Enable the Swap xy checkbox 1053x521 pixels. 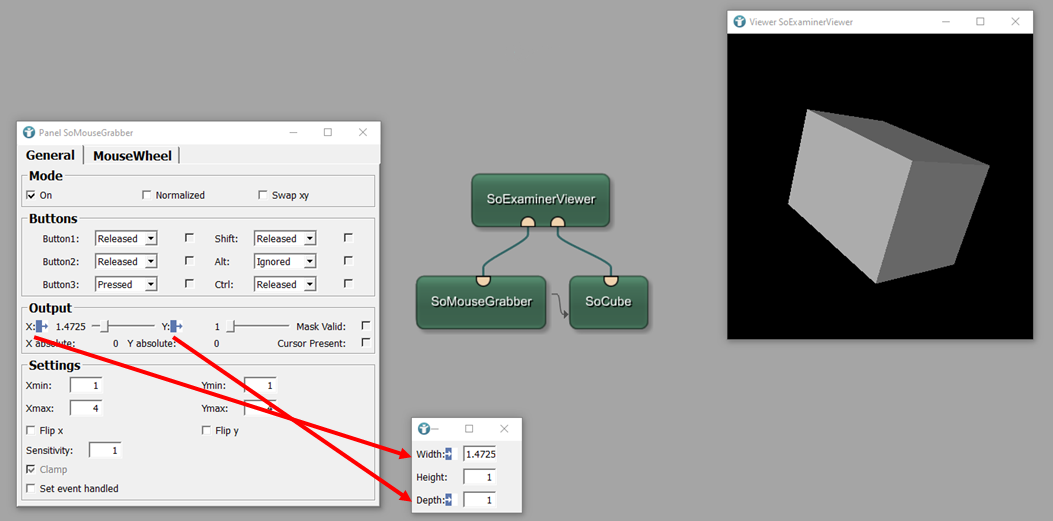pos(263,195)
